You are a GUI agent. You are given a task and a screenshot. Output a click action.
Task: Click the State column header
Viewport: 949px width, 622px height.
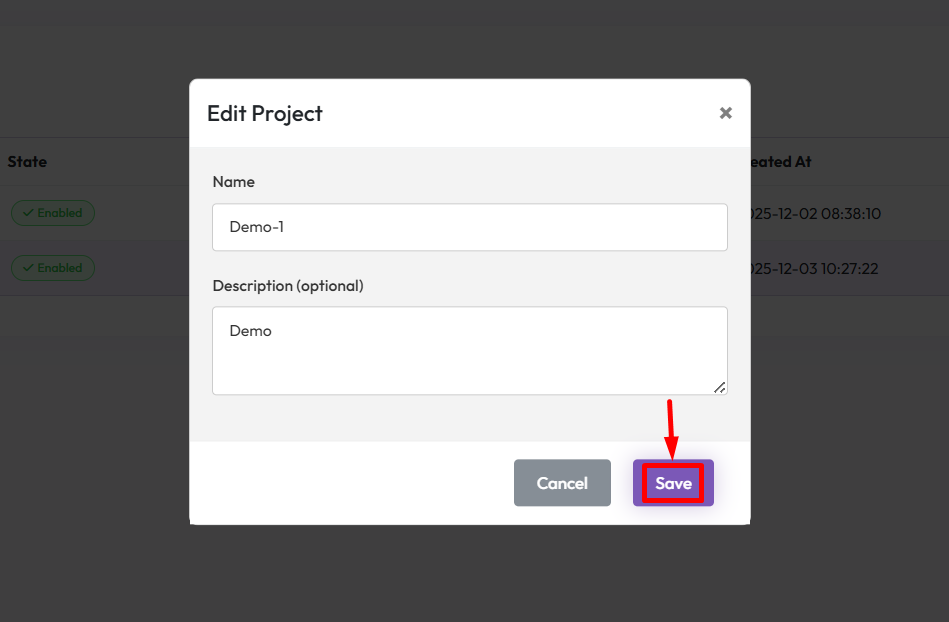27,161
